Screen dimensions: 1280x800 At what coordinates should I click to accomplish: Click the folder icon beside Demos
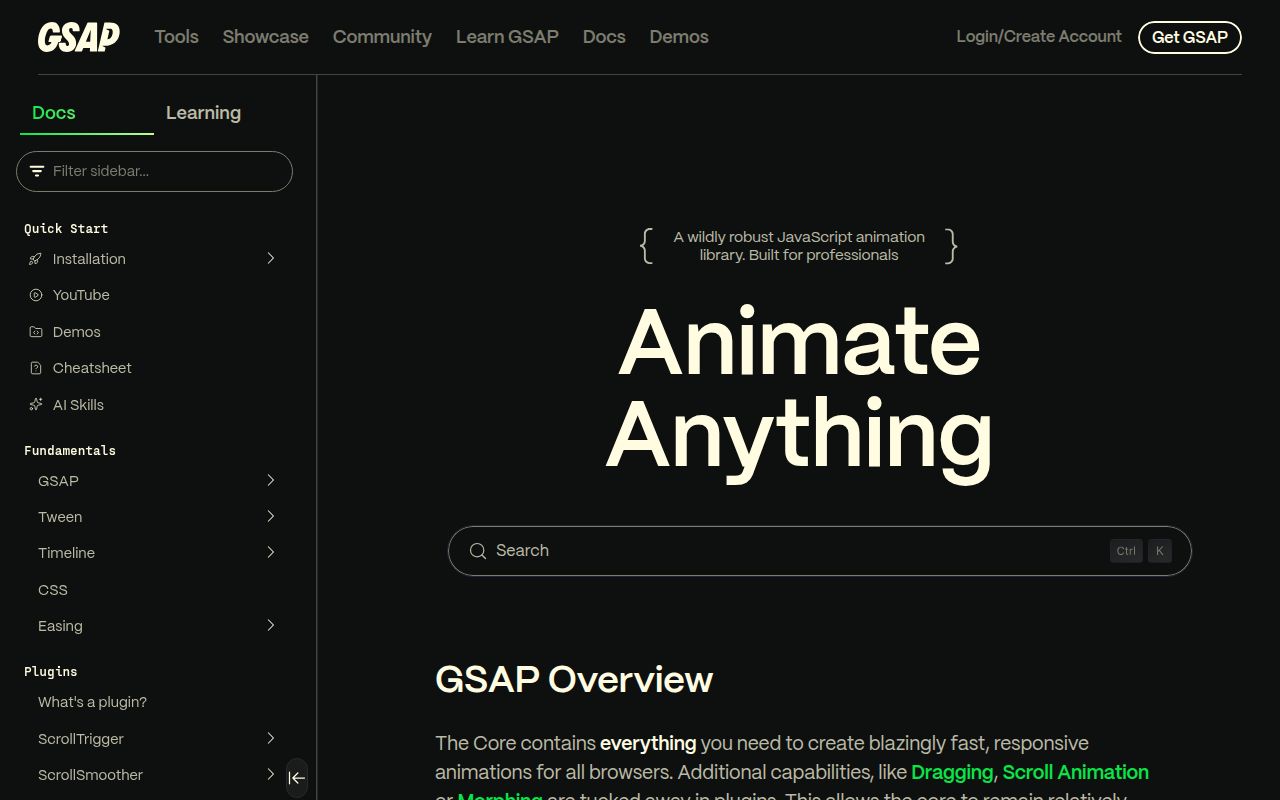point(35,332)
